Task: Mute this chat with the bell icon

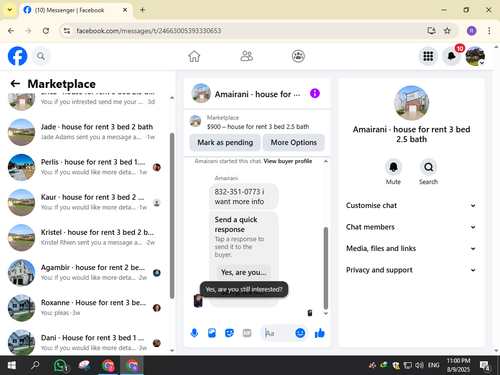Action: point(393,167)
